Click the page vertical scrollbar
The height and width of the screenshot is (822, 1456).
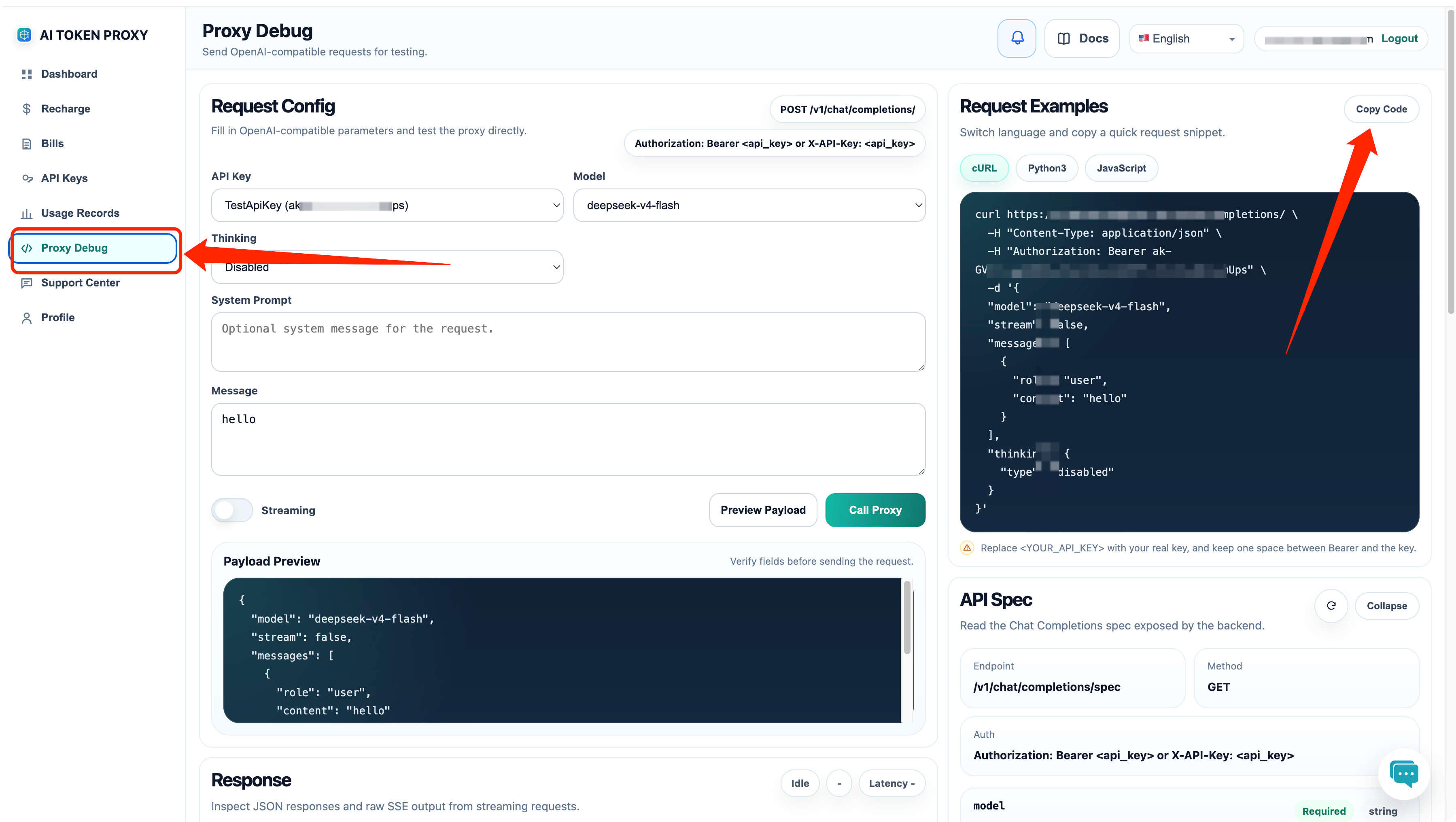pos(1450,161)
